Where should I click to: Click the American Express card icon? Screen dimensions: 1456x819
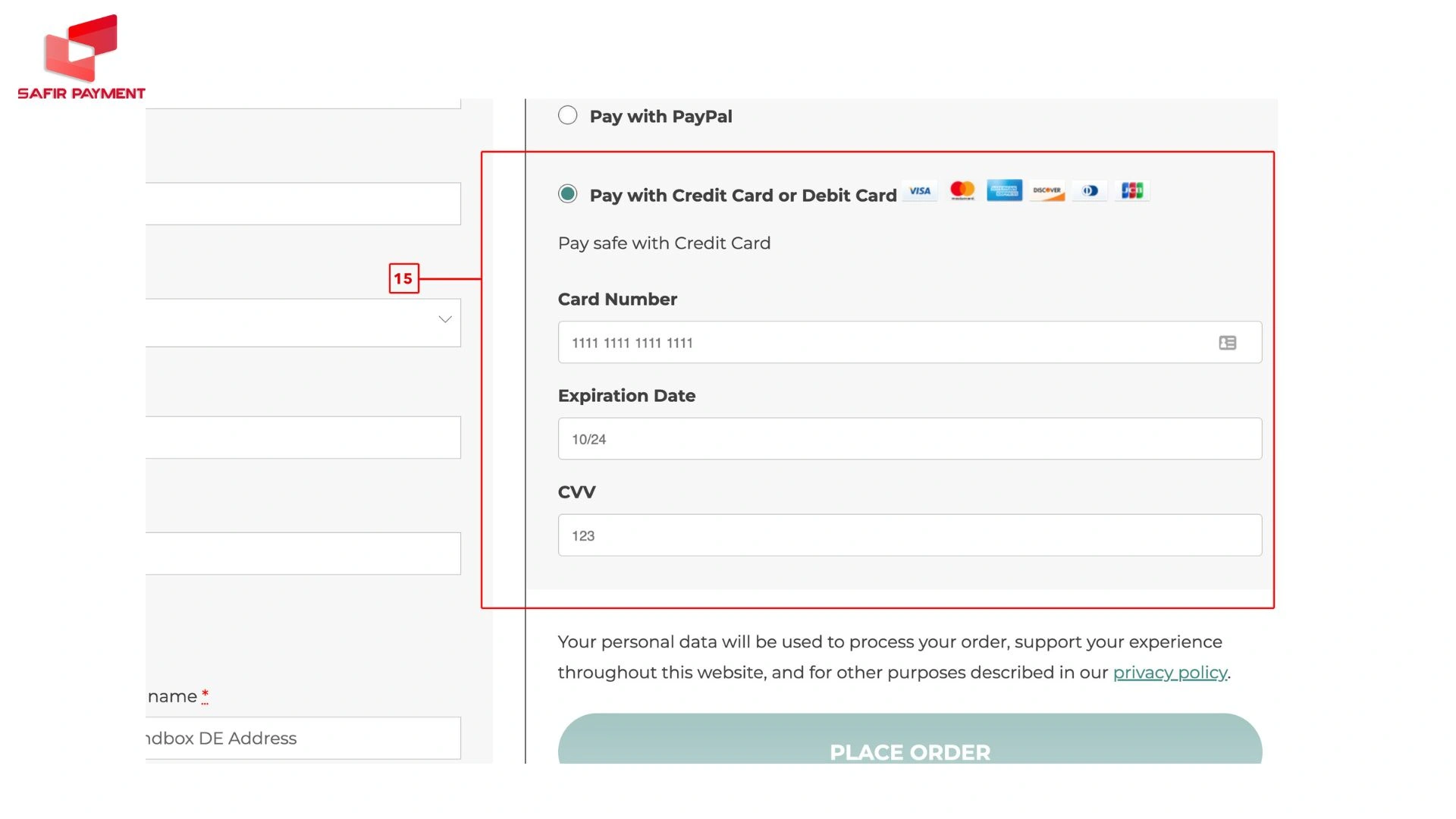point(1004,191)
